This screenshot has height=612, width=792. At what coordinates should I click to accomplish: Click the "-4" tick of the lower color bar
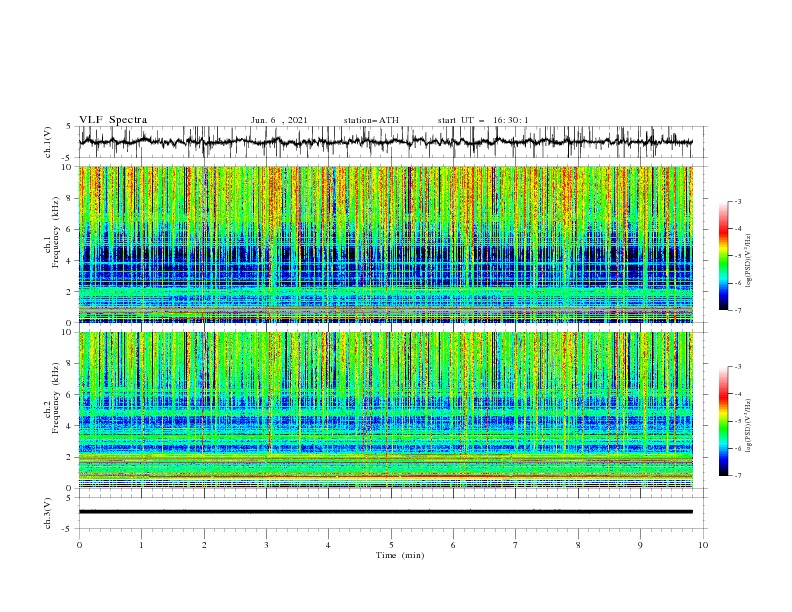point(738,394)
